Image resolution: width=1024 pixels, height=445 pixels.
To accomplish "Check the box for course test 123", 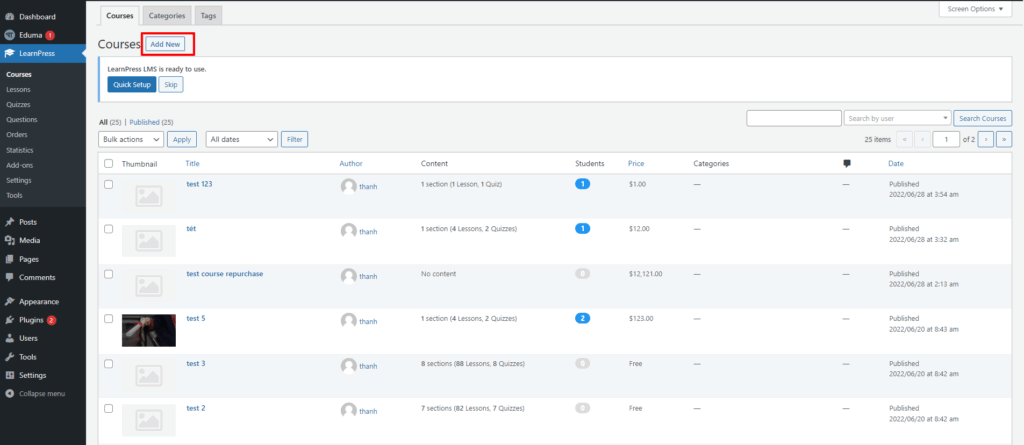I will coord(108,184).
